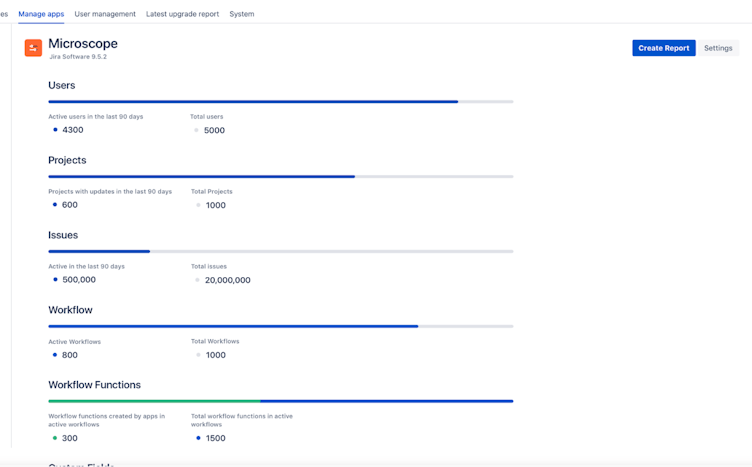This screenshot has width=752, height=467.
Task: Click the 4300 active users value
Action: pyautogui.click(x=73, y=130)
